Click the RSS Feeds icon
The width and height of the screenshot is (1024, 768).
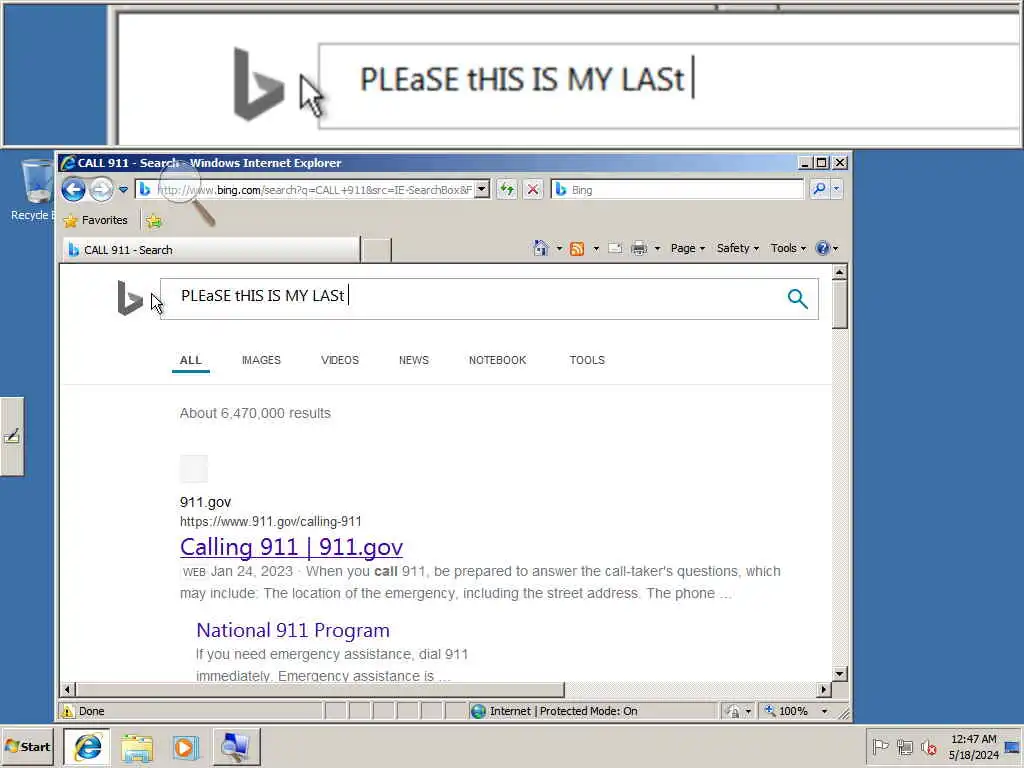pos(577,248)
